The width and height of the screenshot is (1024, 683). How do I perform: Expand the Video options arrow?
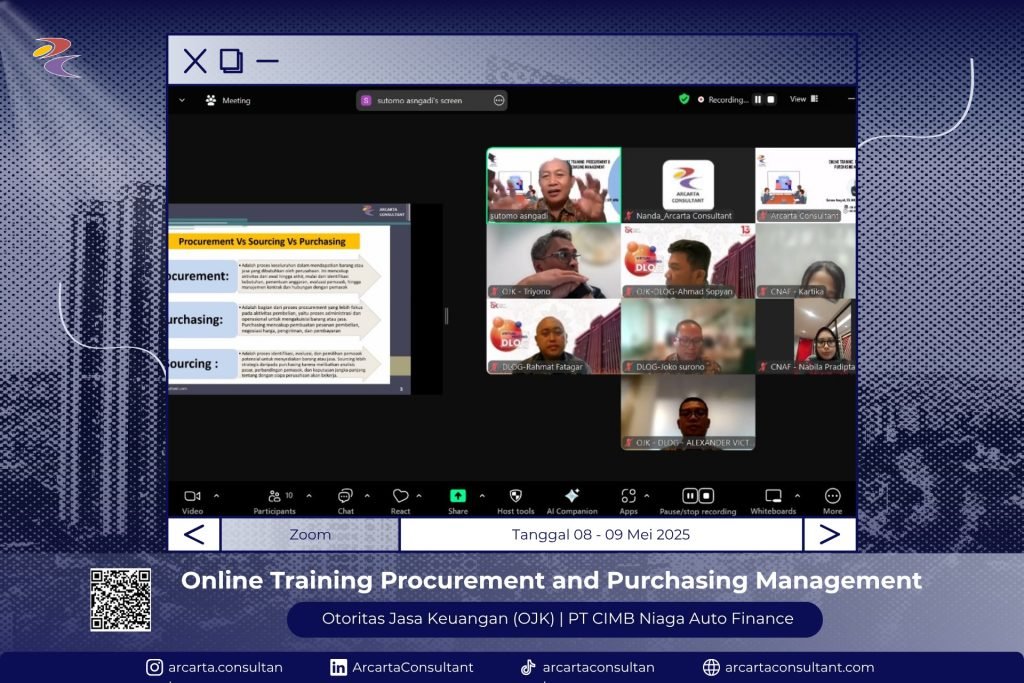click(x=217, y=495)
